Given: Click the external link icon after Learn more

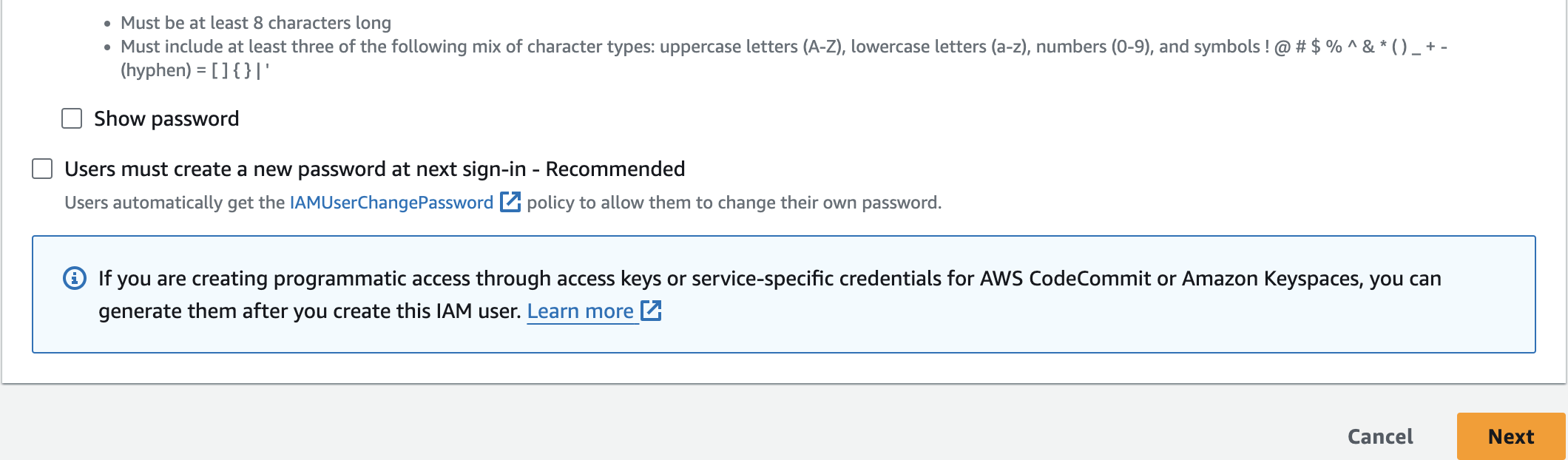Looking at the screenshot, I should [651, 311].
